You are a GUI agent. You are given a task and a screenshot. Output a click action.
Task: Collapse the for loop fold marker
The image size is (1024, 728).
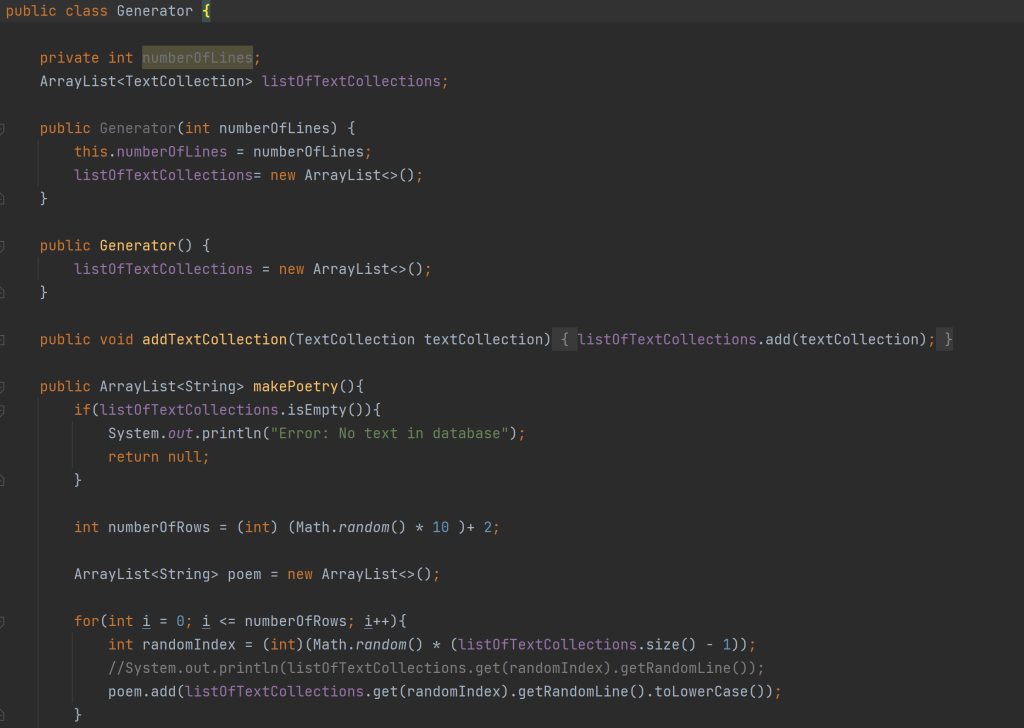[x=2, y=621]
